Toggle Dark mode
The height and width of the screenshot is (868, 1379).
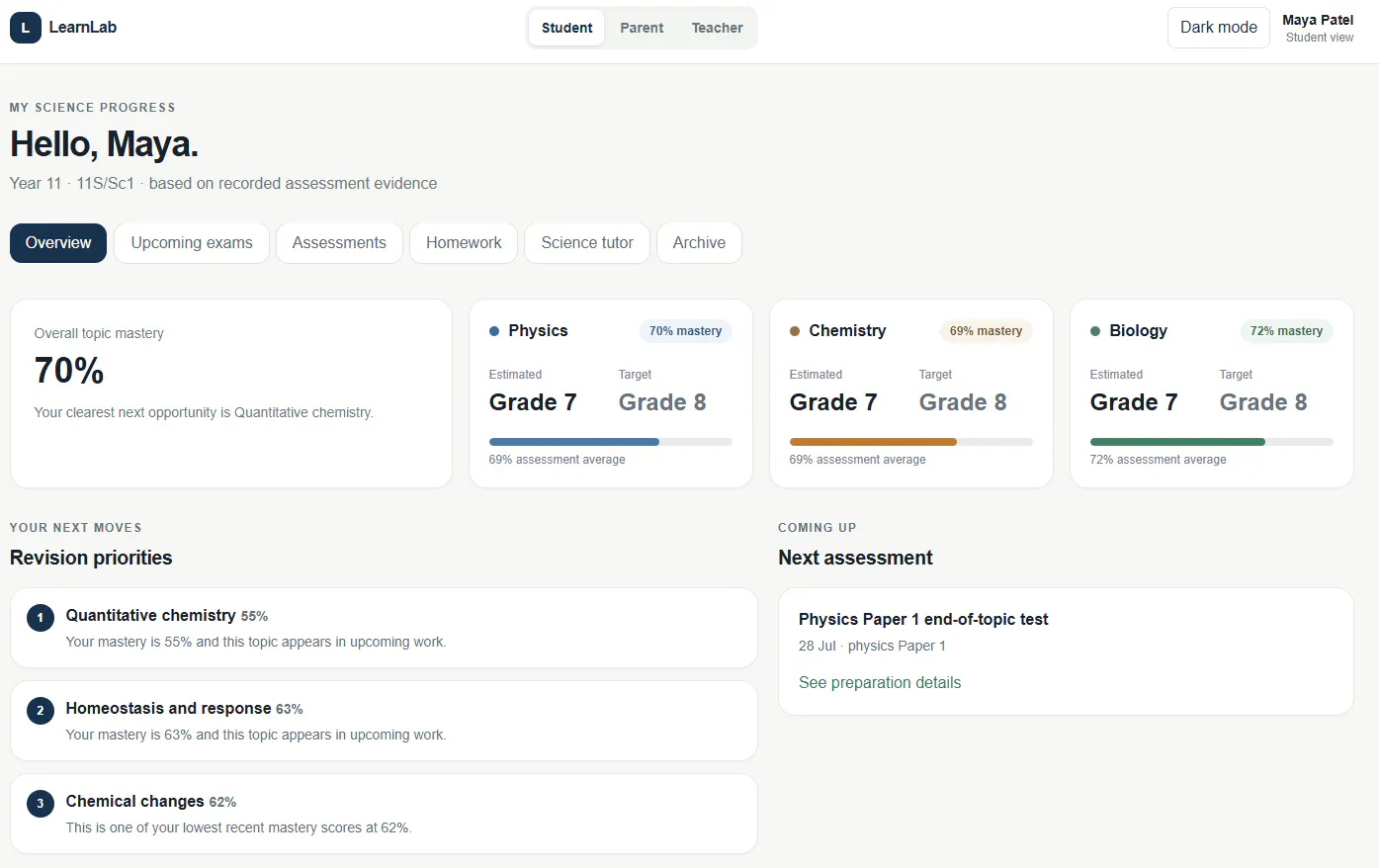pos(1219,28)
